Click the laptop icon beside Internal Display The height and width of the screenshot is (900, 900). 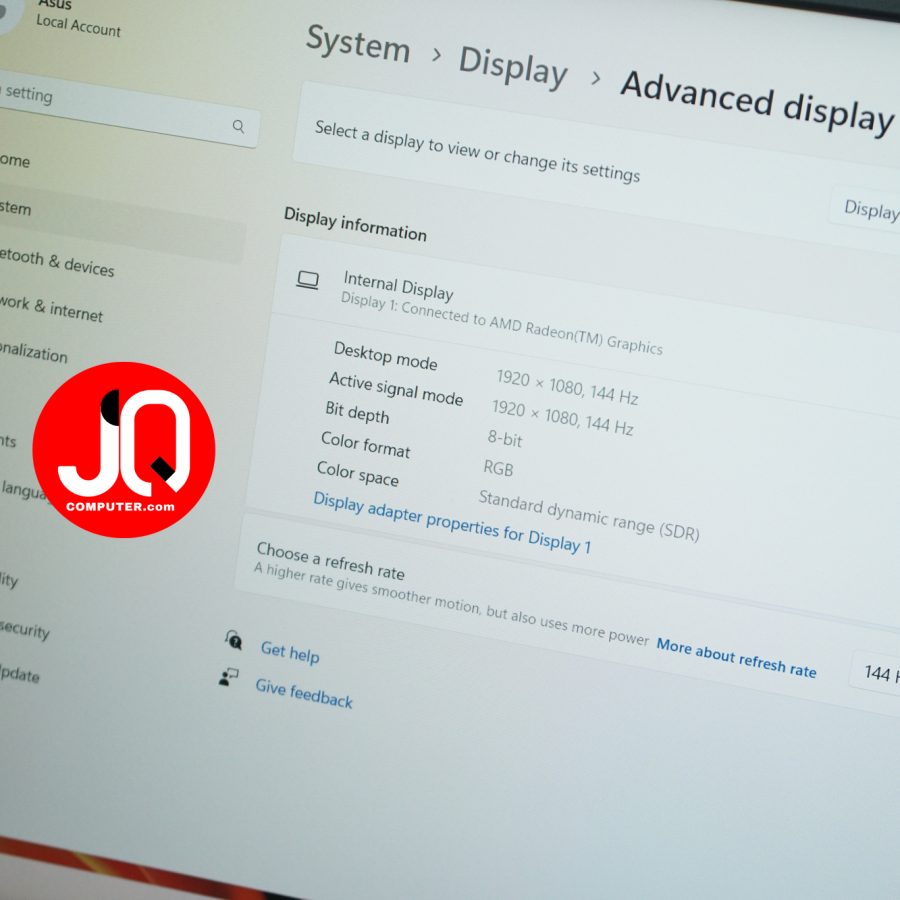pos(308,280)
